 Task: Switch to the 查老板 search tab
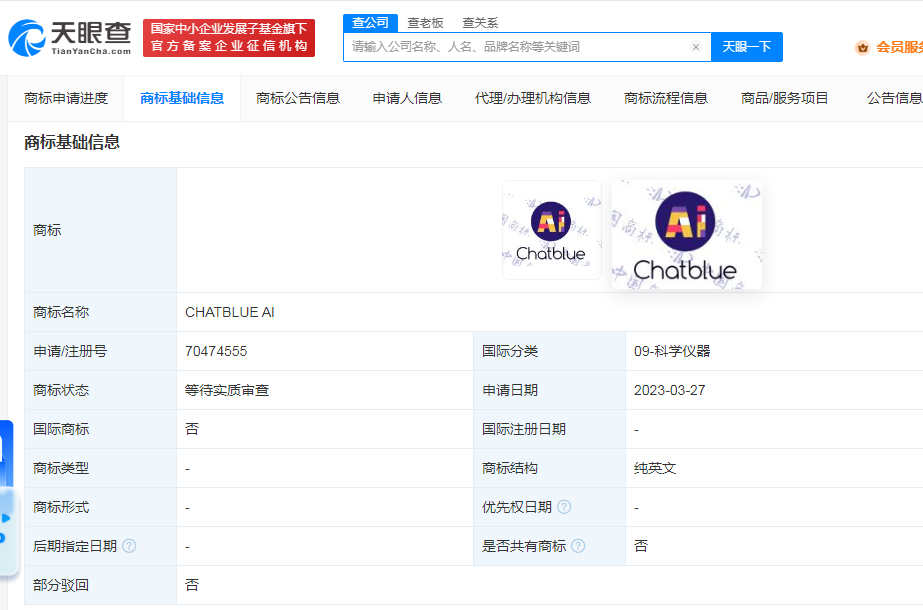pyautogui.click(x=425, y=23)
